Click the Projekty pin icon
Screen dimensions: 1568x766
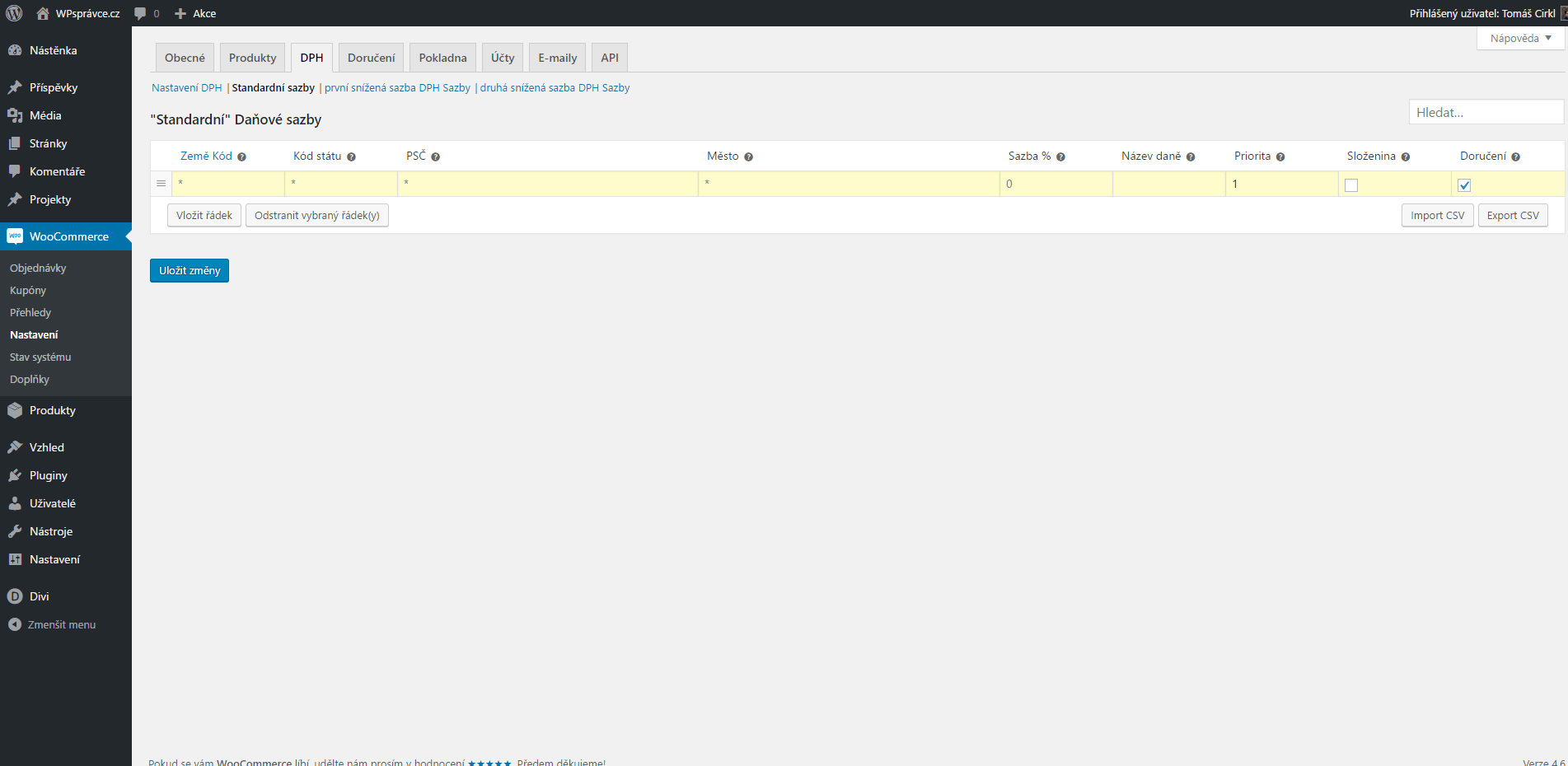point(15,199)
